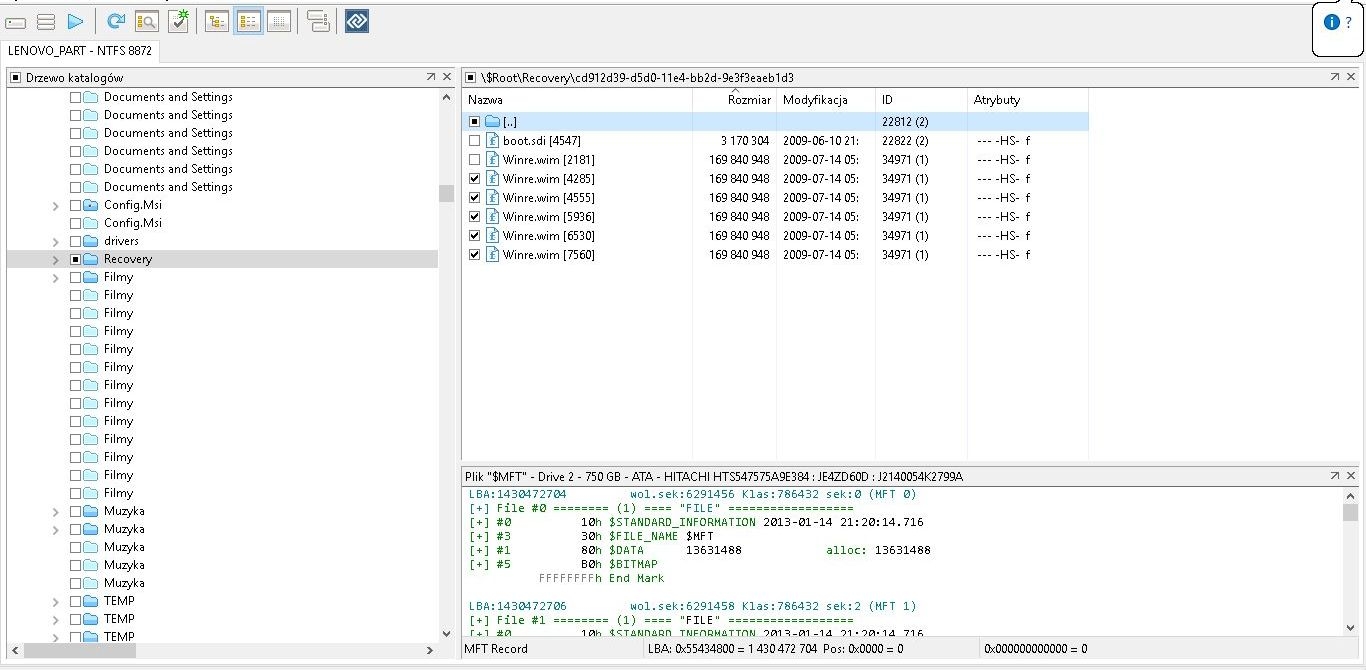
Task: Click the dotted grid view icon
Action: [279, 21]
